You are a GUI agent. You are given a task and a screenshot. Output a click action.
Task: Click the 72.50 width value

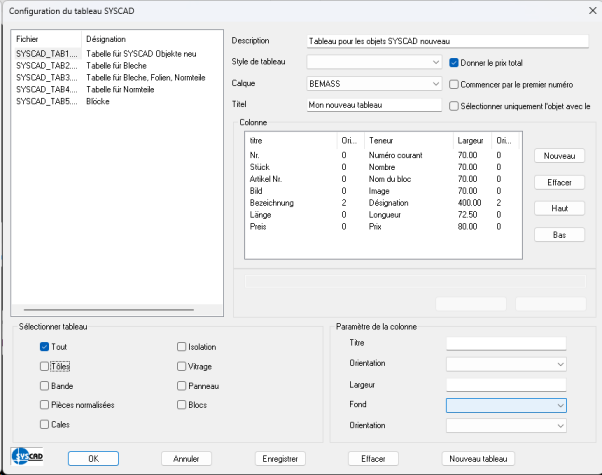click(467, 215)
